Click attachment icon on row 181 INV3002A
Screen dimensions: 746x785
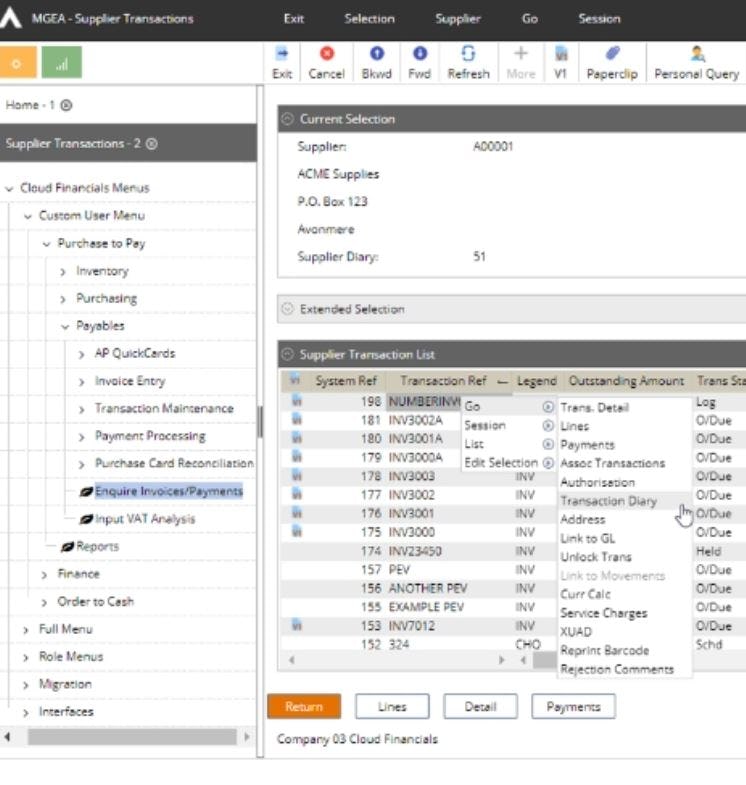pos(297,420)
